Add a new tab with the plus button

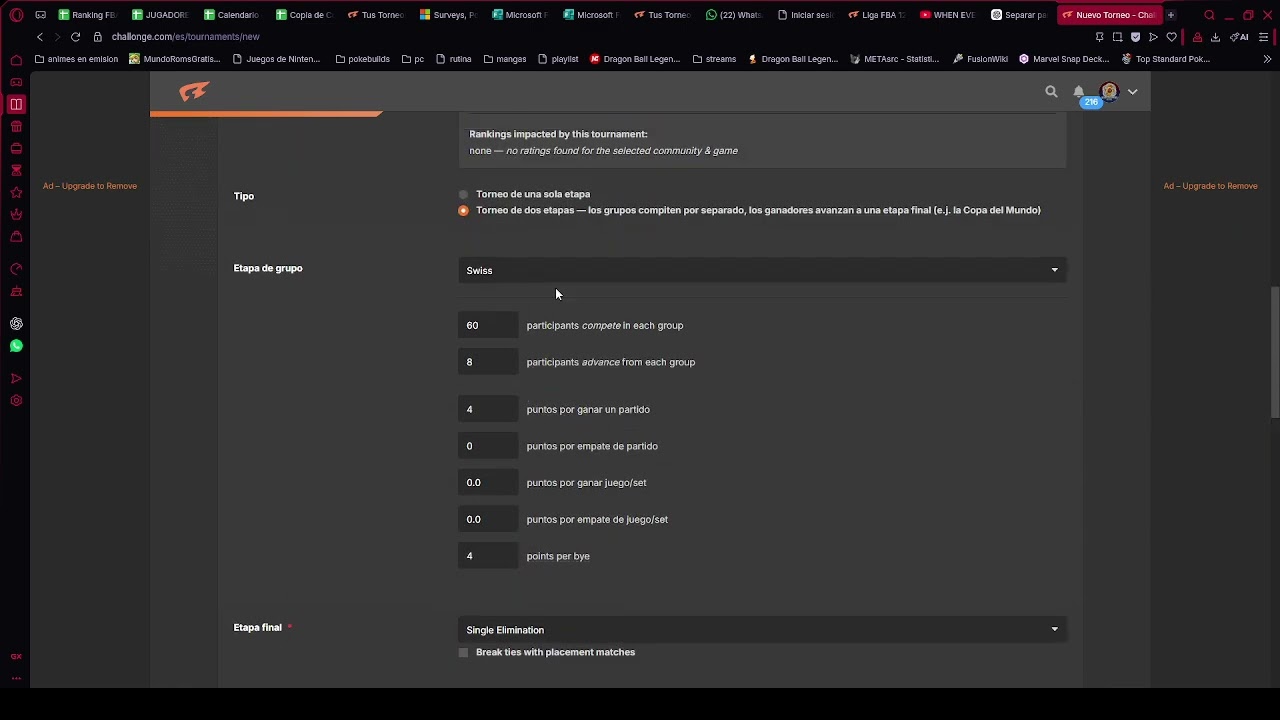click(1171, 15)
